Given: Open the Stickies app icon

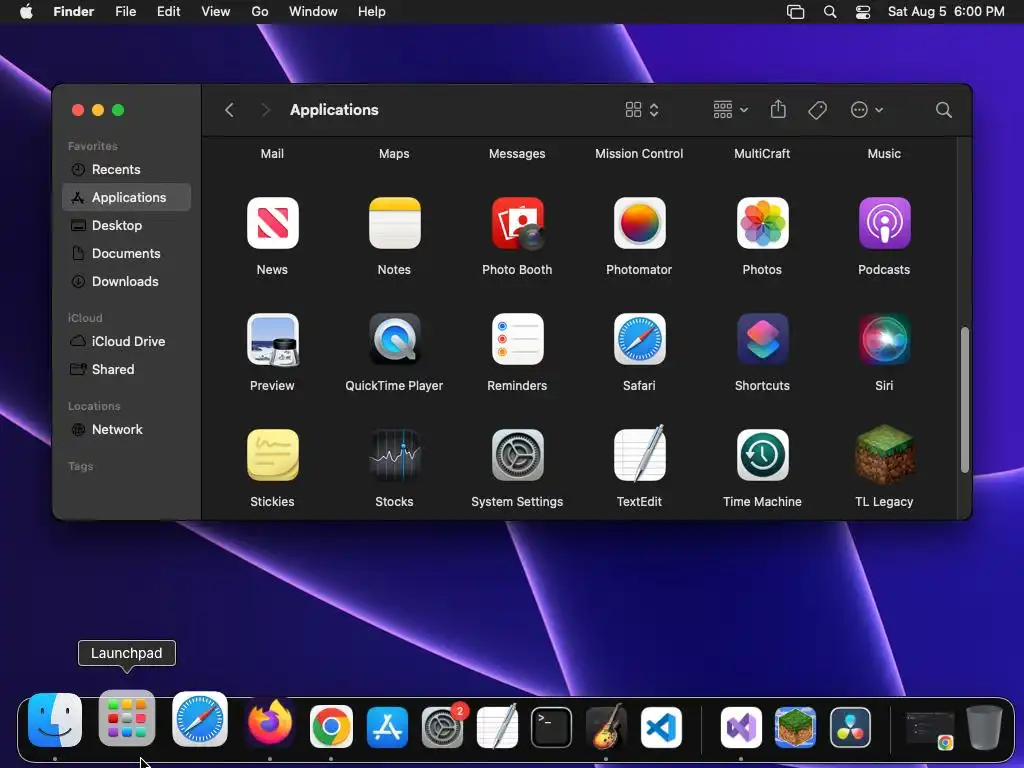Looking at the screenshot, I should (272, 455).
